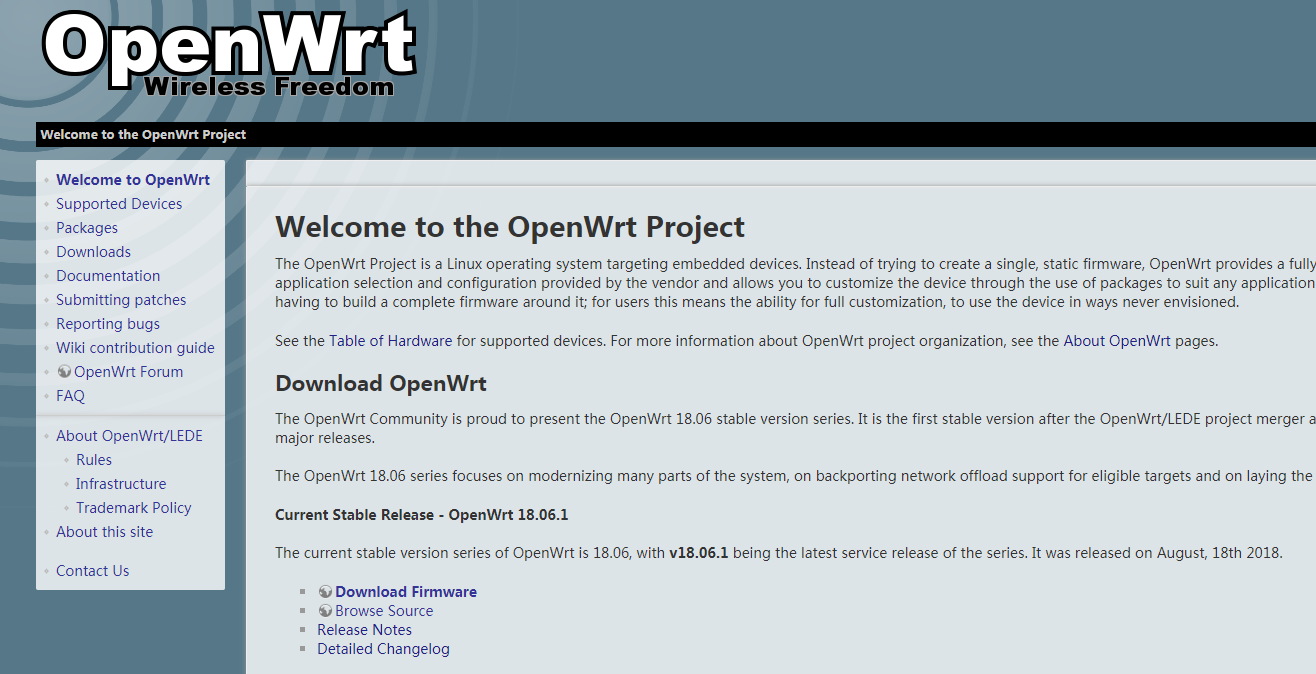Open Rules sub-item in sidebar

point(94,460)
